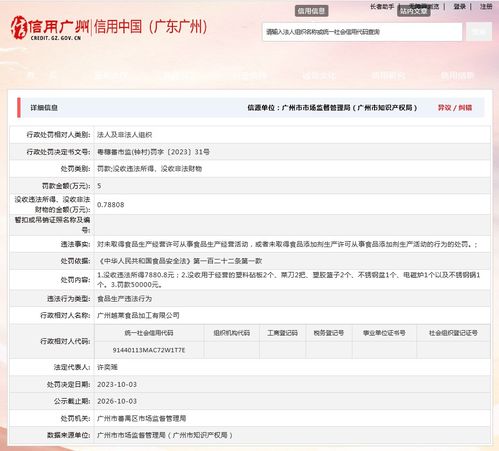Click the fine amount value 5
This screenshot has height=451, width=499.
click(99, 186)
